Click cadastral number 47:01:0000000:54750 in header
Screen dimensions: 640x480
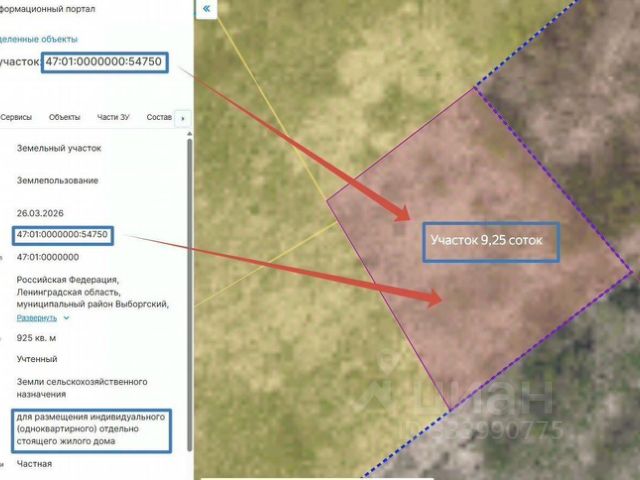click(104, 62)
